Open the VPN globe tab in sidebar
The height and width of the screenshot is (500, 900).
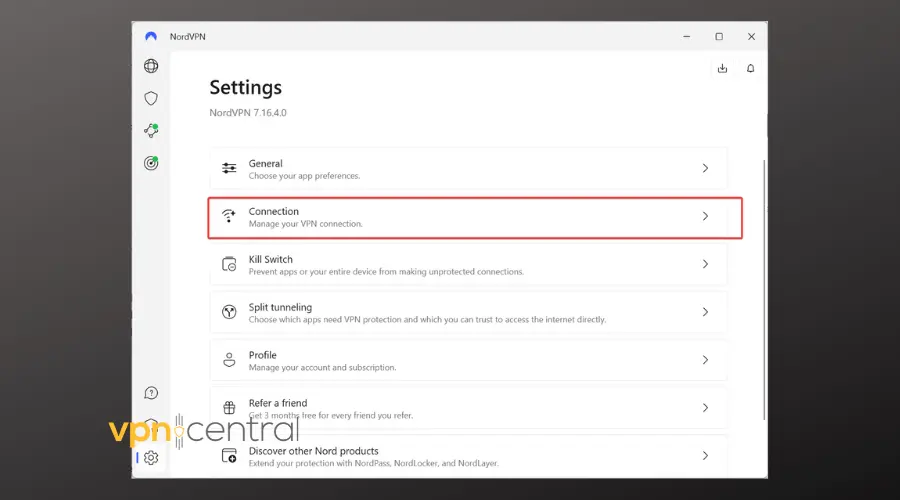(x=151, y=66)
